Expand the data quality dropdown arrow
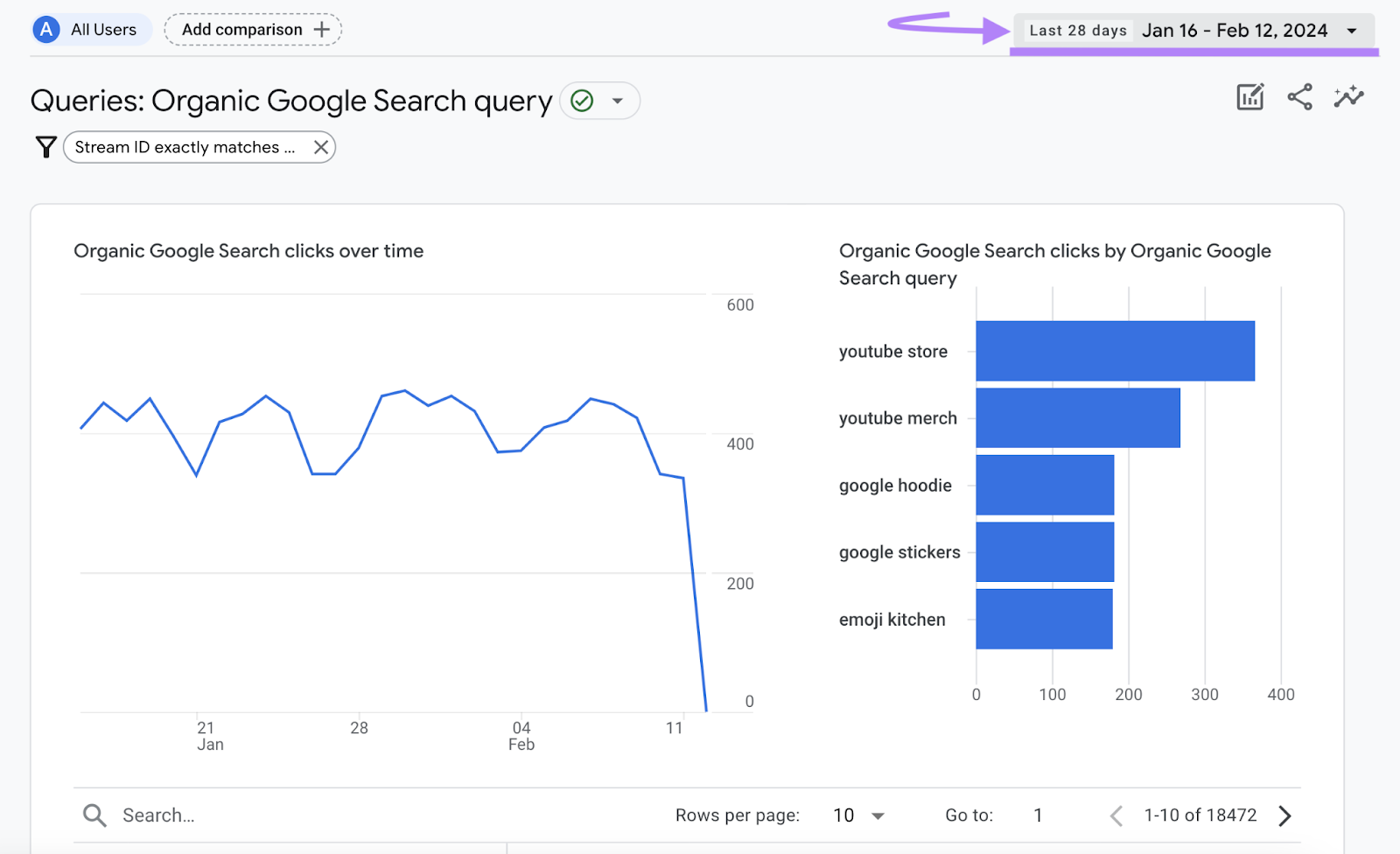This screenshot has height=854, width=1400. click(x=618, y=101)
